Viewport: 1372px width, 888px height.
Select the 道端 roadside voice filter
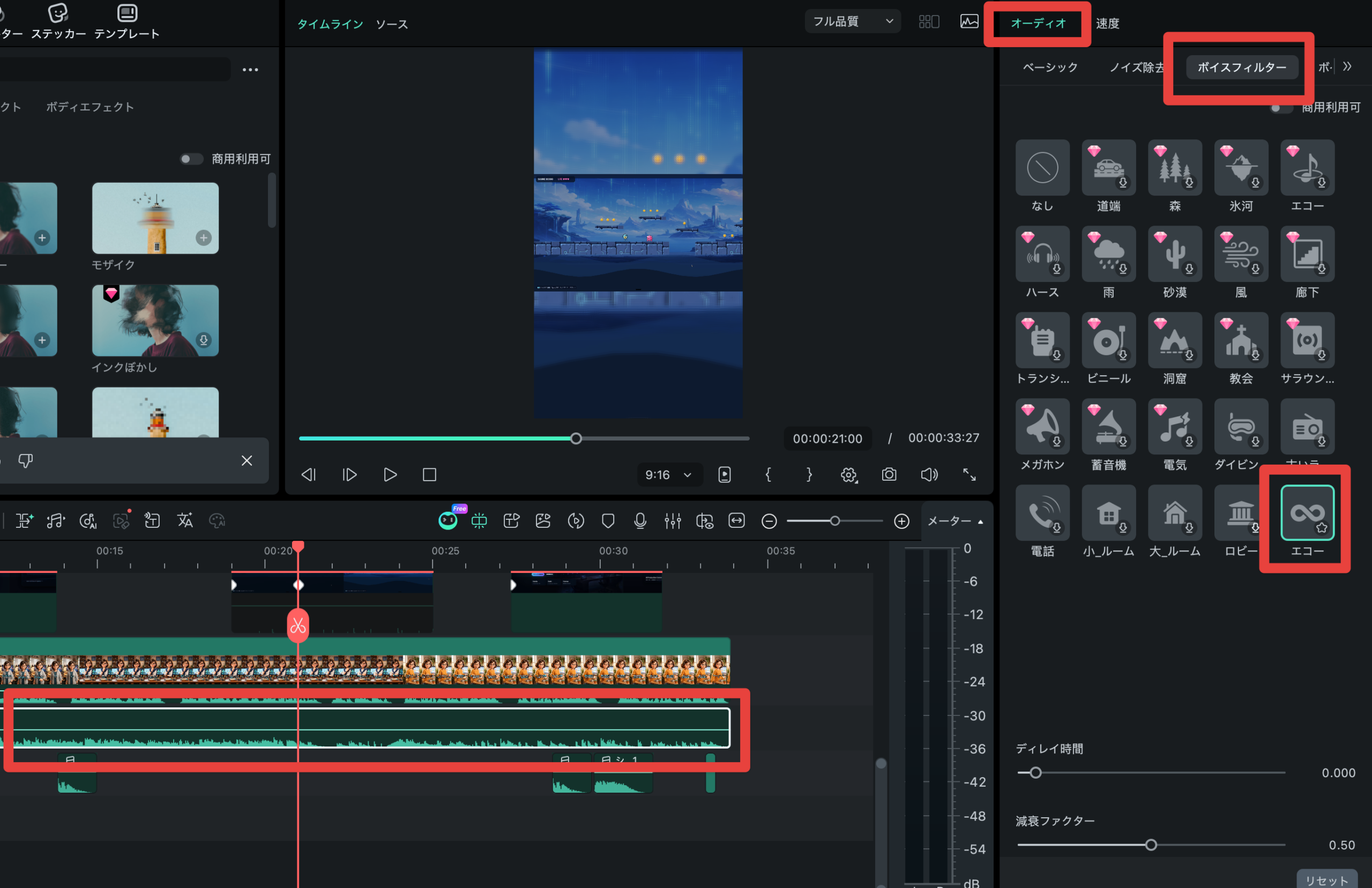tap(1108, 167)
